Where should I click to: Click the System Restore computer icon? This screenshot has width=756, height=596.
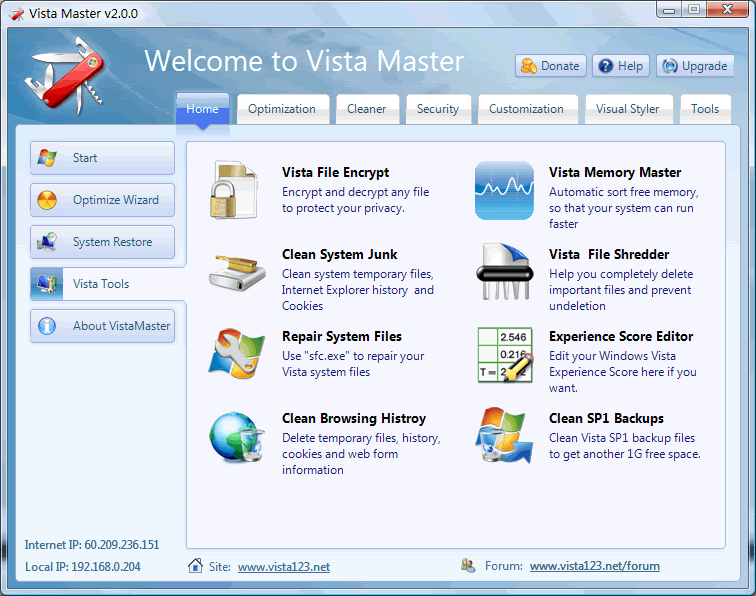(x=47, y=242)
